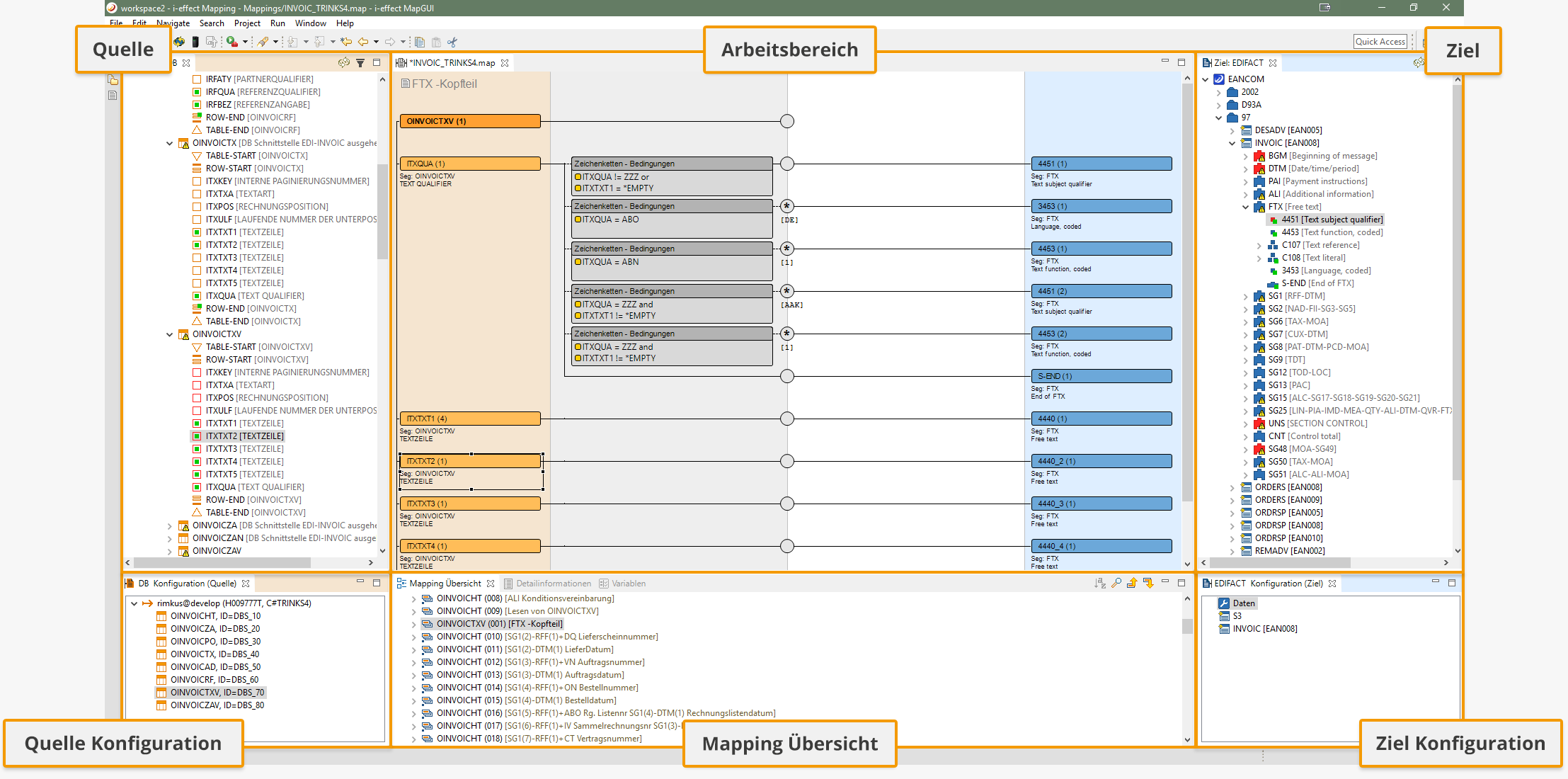Click the Quick Access field

(1380, 42)
